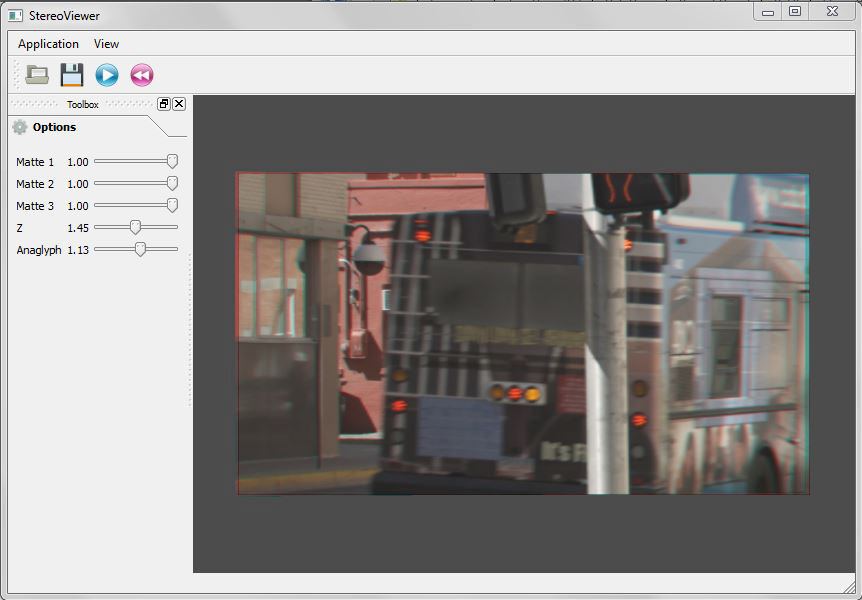Adjust the Matte 2 slider
862x600 pixels.
pos(171,183)
